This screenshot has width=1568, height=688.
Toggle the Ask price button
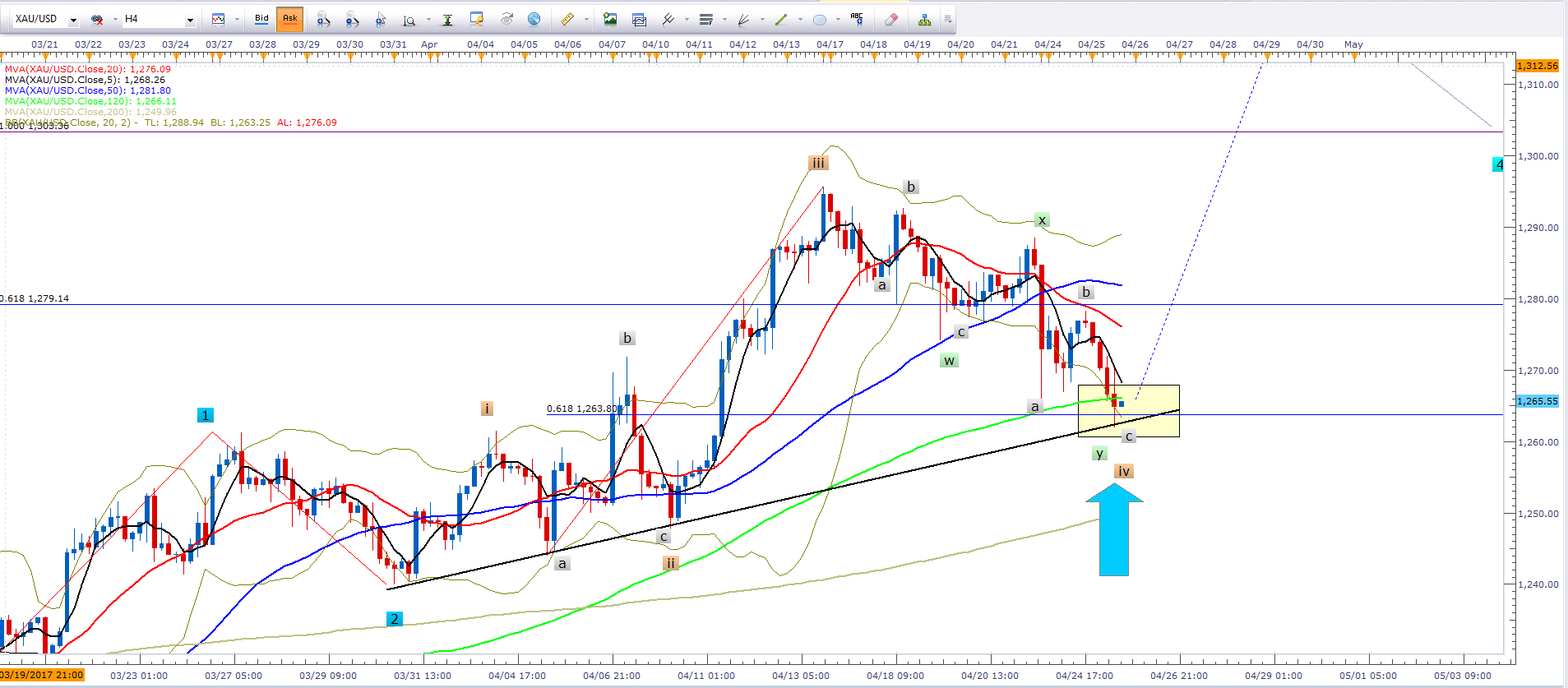[289, 19]
